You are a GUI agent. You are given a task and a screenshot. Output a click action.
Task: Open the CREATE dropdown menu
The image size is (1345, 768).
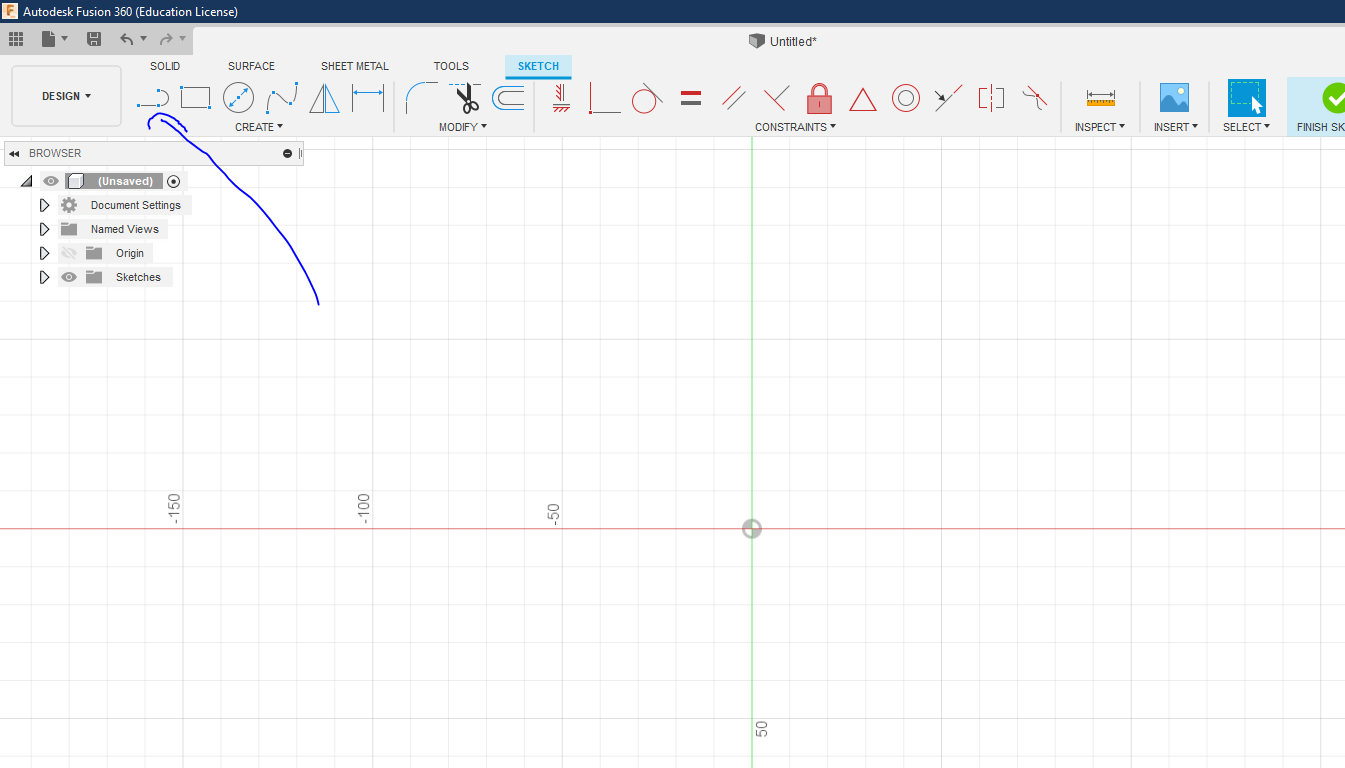click(x=259, y=127)
